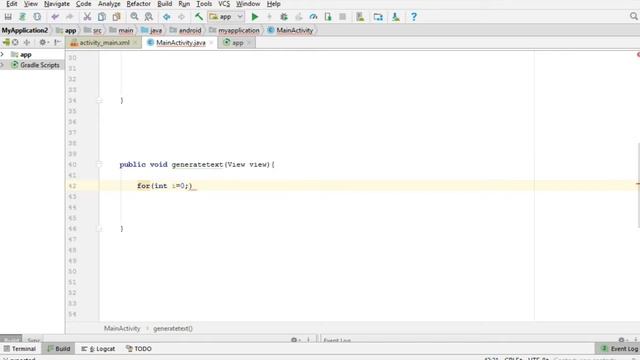Click on the for loop code line 42
The width and height of the screenshot is (640, 360).
(164, 186)
